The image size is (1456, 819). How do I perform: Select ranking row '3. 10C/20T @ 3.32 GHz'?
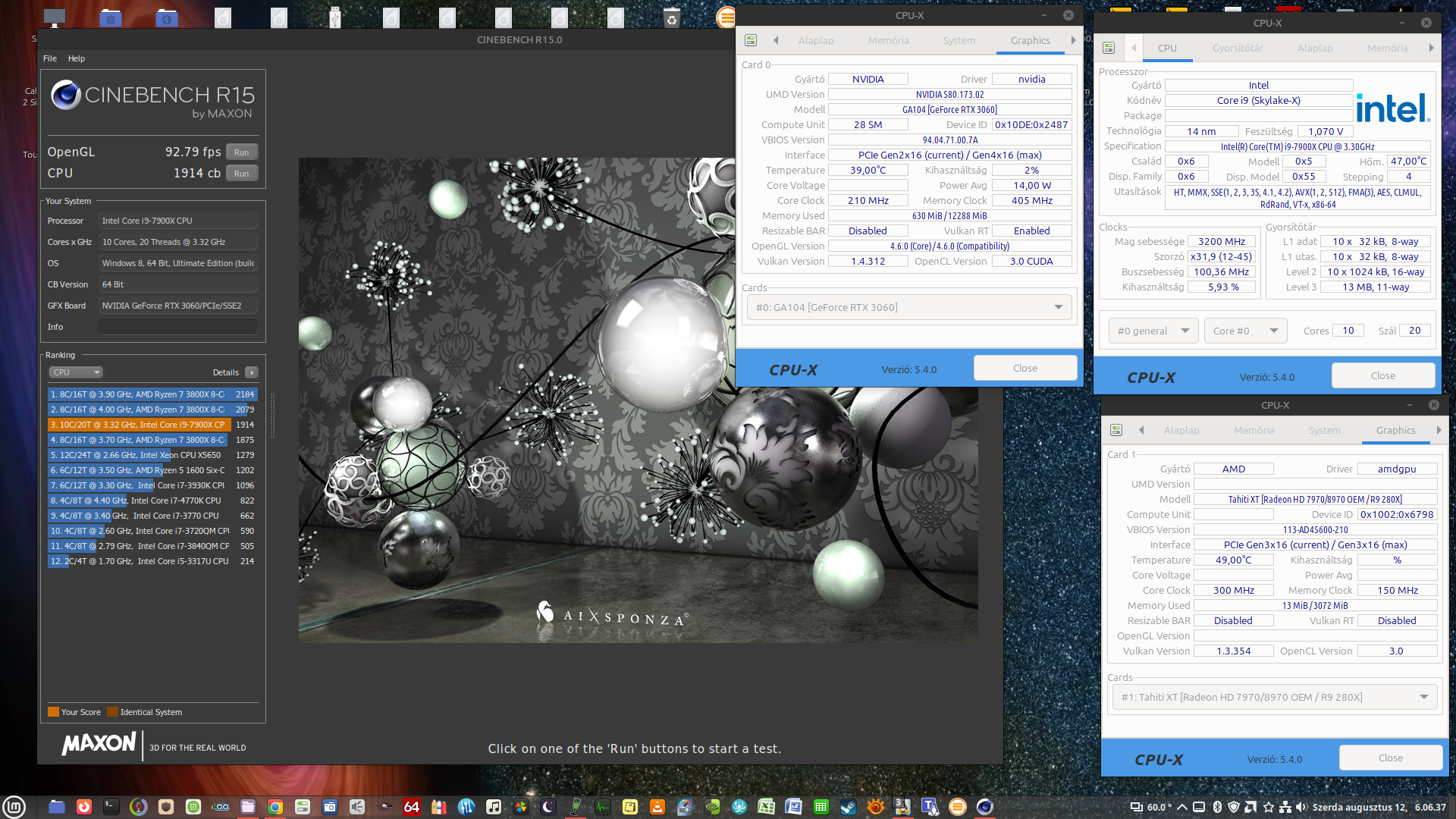coord(152,425)
